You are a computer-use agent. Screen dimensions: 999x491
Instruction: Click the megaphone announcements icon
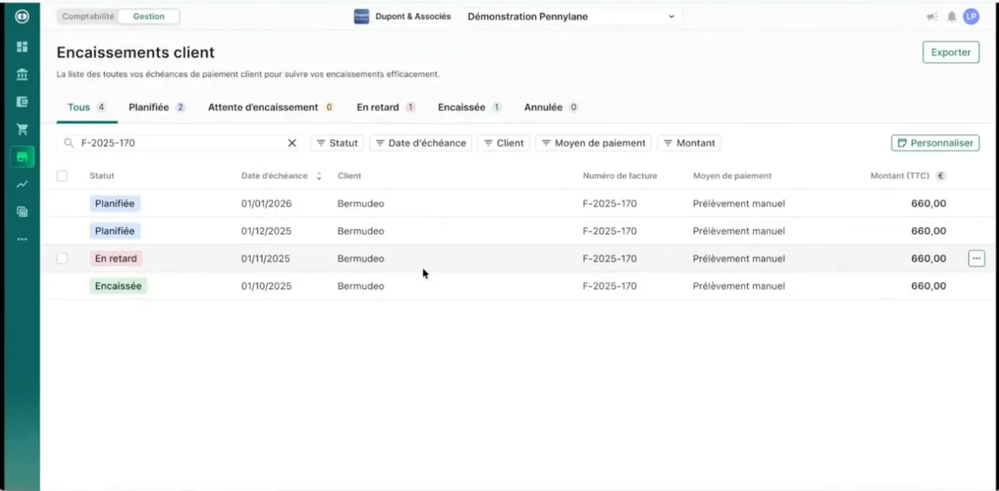coord(932,17)
